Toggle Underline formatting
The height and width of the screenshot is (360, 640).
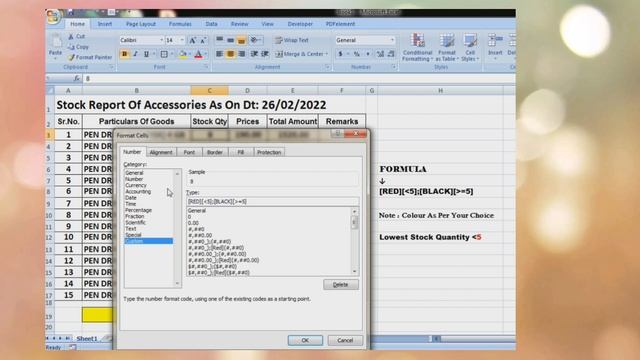click(146, 54)
